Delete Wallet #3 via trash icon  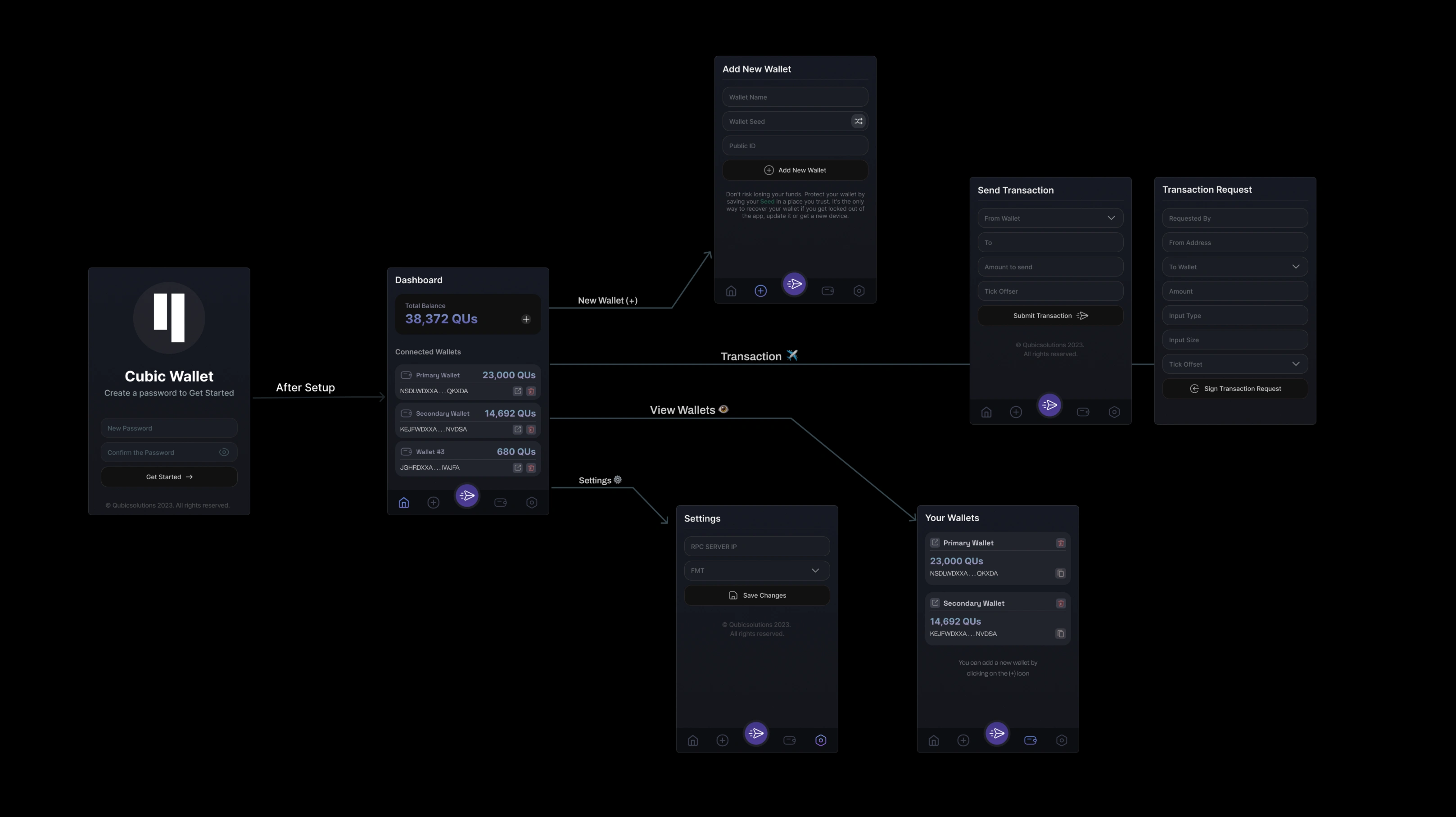point(531,468)
